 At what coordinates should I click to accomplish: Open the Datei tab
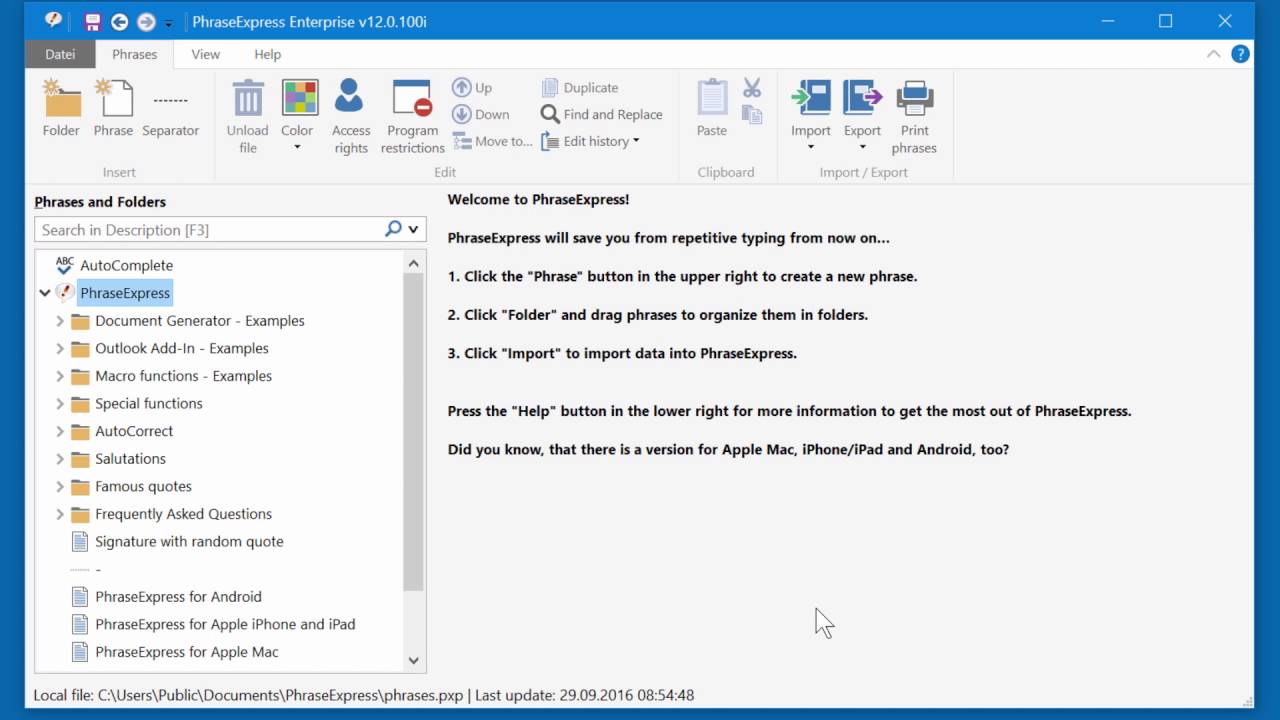61,55
